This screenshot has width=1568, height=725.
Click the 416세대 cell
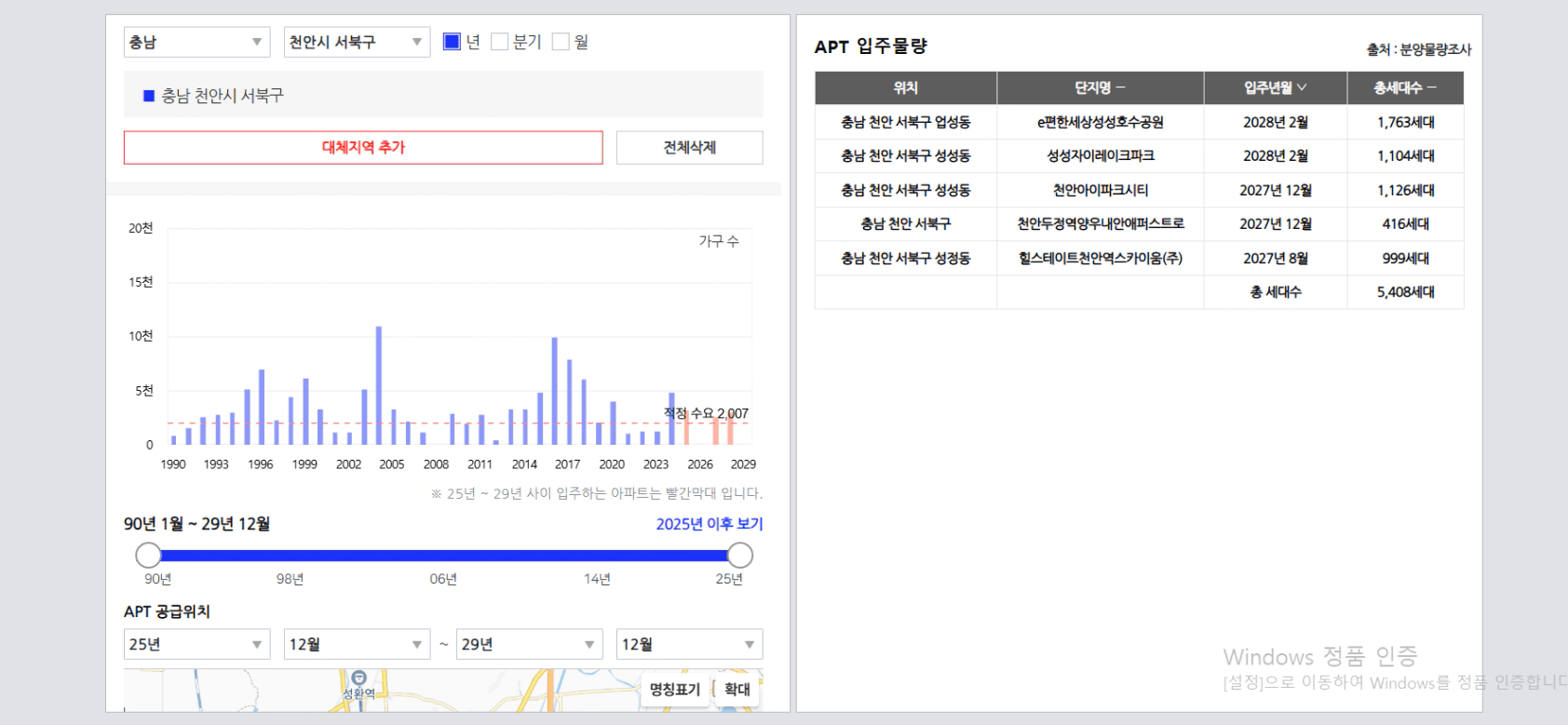tap(1405, 223)
